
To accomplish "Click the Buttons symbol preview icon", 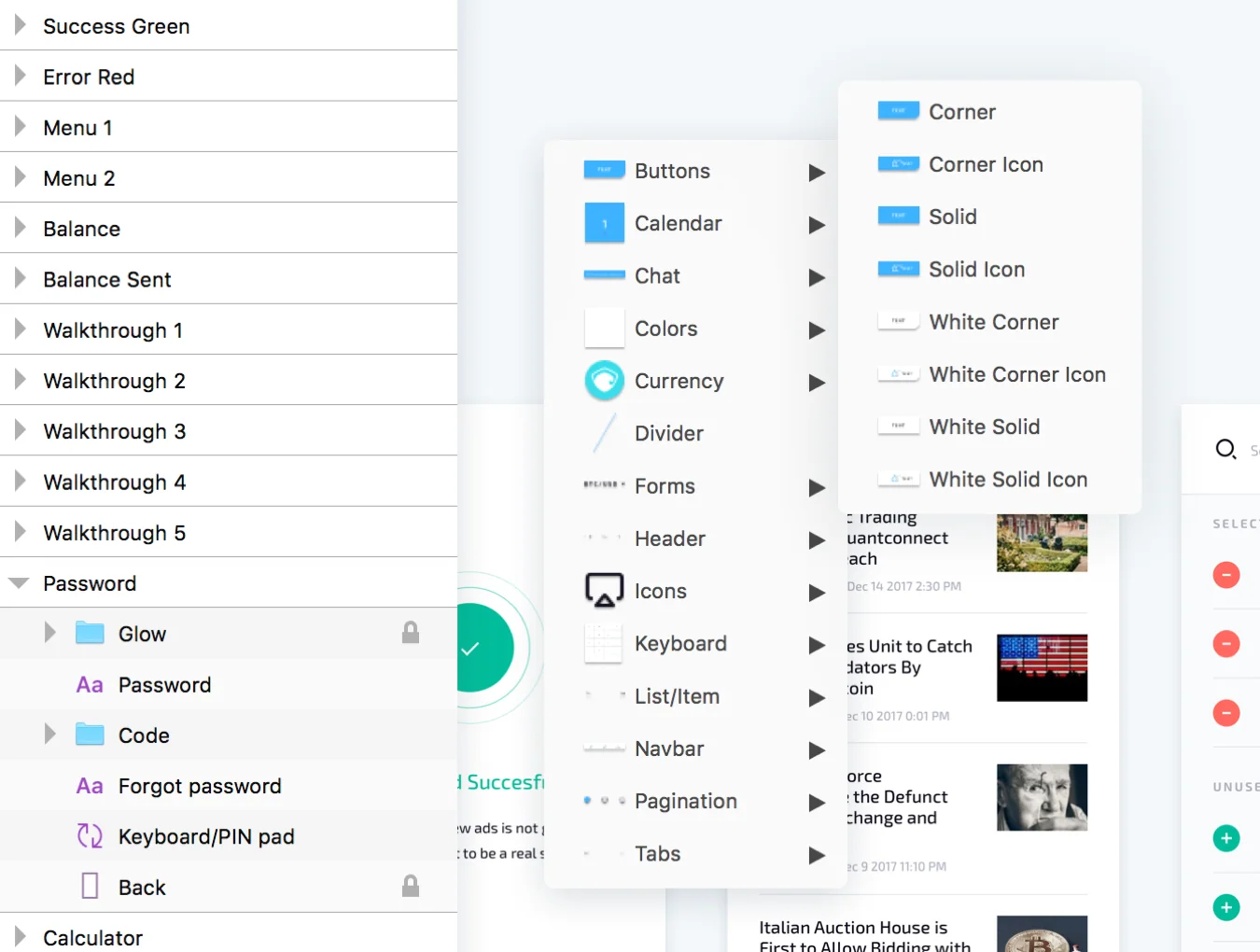I will click(604, 170).
